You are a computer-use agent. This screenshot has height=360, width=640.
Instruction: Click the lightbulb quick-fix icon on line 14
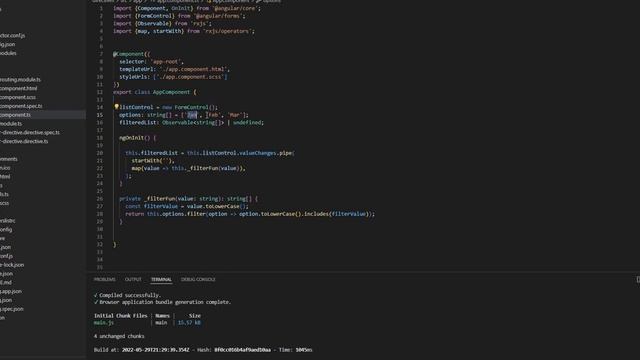click(x=116, y=107)
